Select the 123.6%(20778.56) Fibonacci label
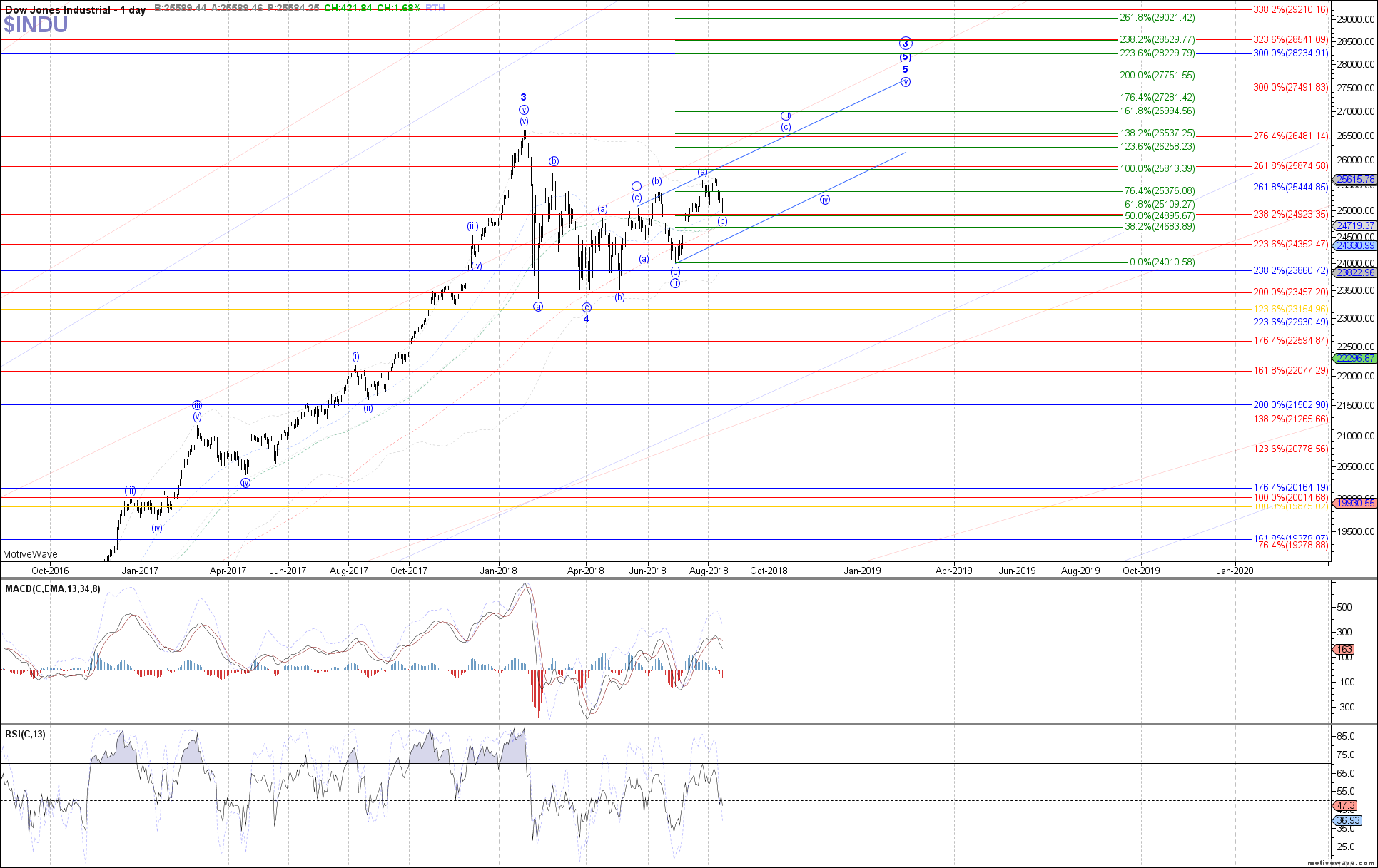 coord(1291,449)
